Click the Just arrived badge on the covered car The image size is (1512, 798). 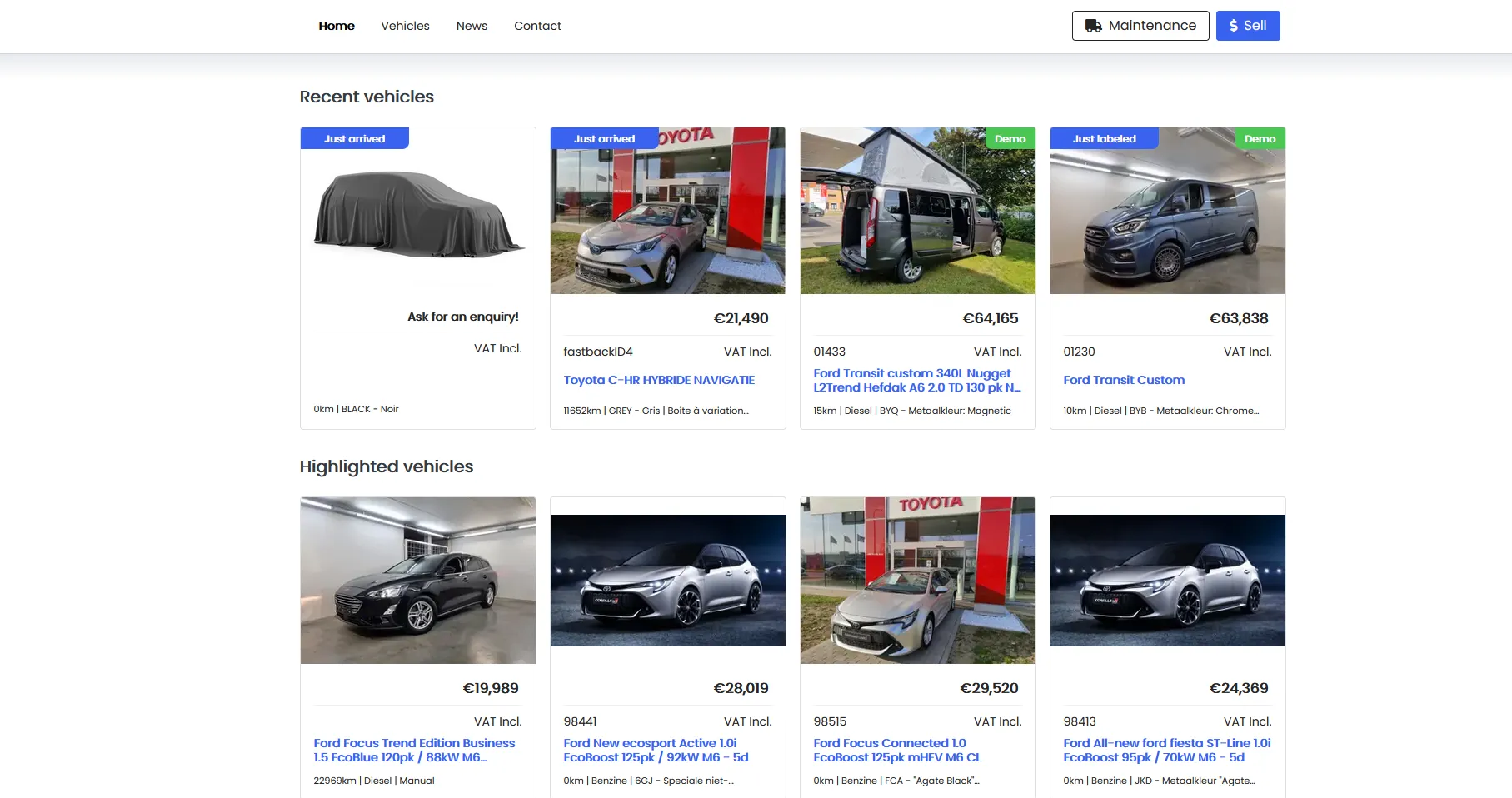[x=355, y=138]
